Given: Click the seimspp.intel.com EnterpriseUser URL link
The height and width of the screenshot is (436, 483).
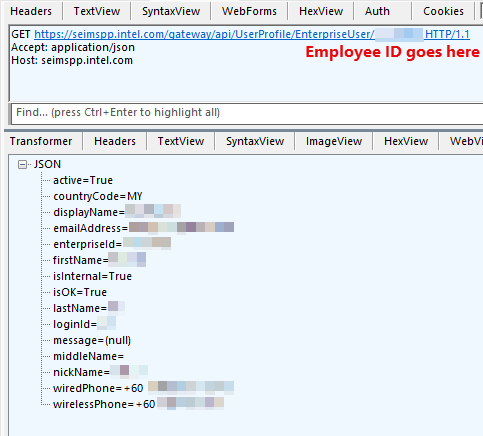Looking at the screenshot, I should click(252, 34).
